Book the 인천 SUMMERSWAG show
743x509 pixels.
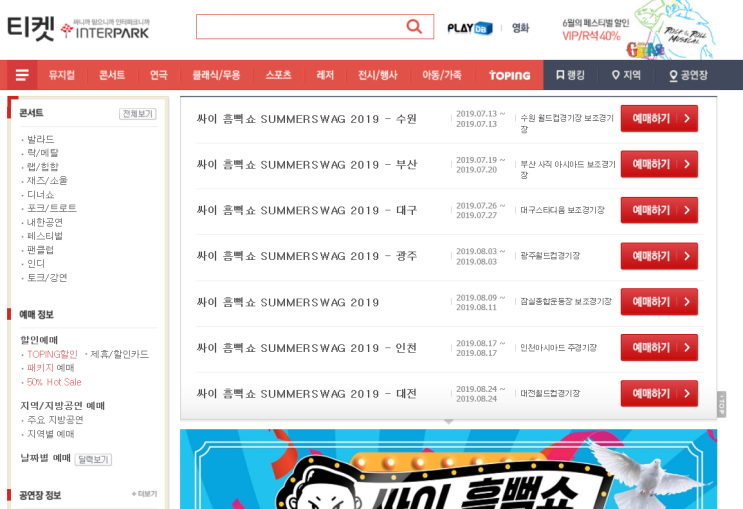point(659,347)
